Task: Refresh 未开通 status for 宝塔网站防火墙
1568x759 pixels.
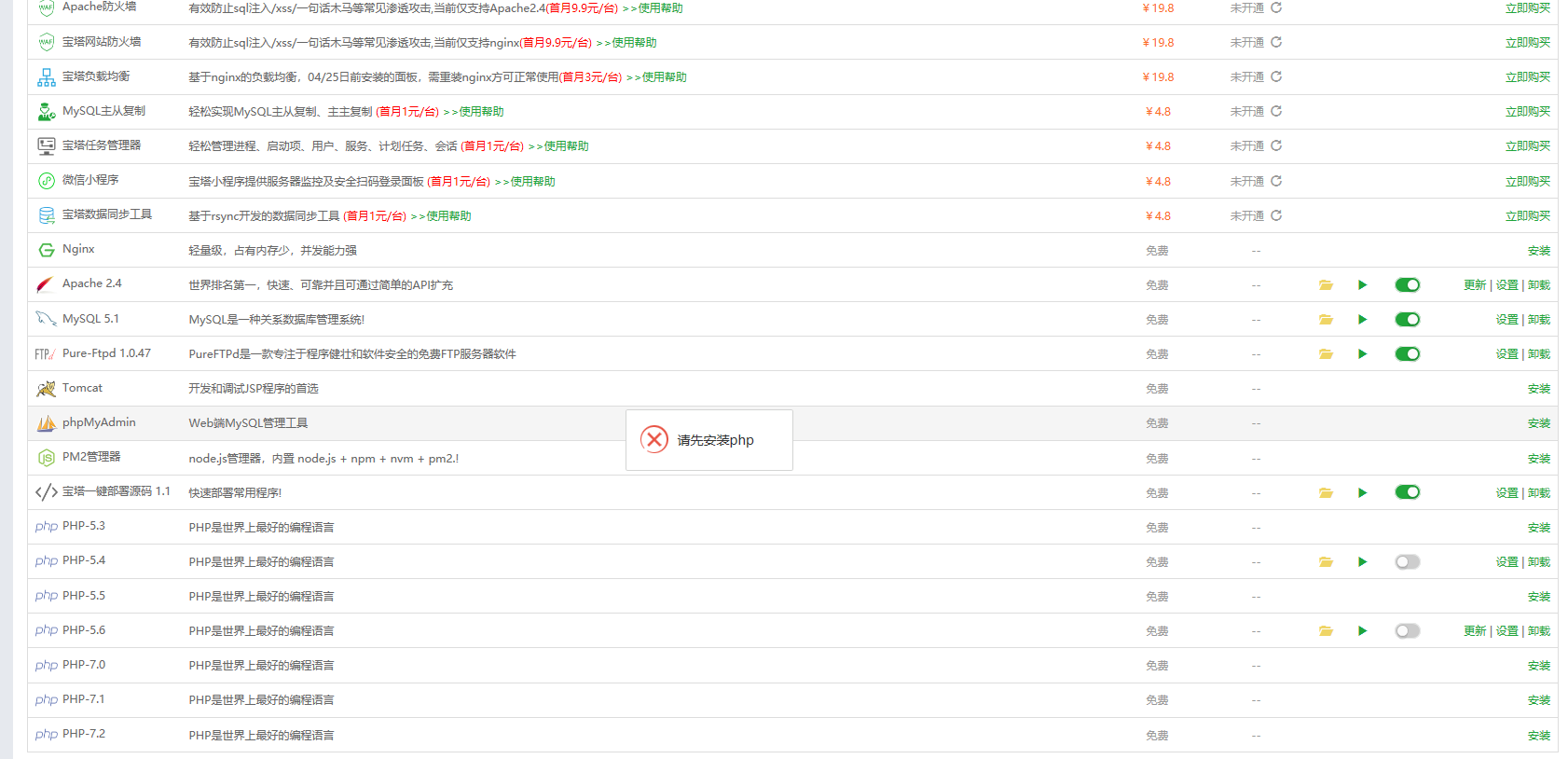Action: point(1276,42)
